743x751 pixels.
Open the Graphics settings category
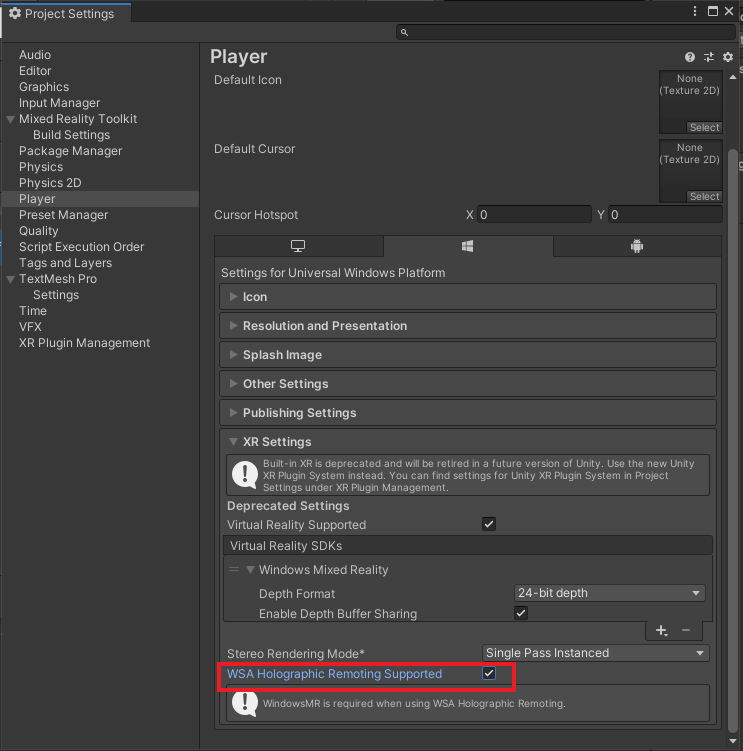(44, 87)
